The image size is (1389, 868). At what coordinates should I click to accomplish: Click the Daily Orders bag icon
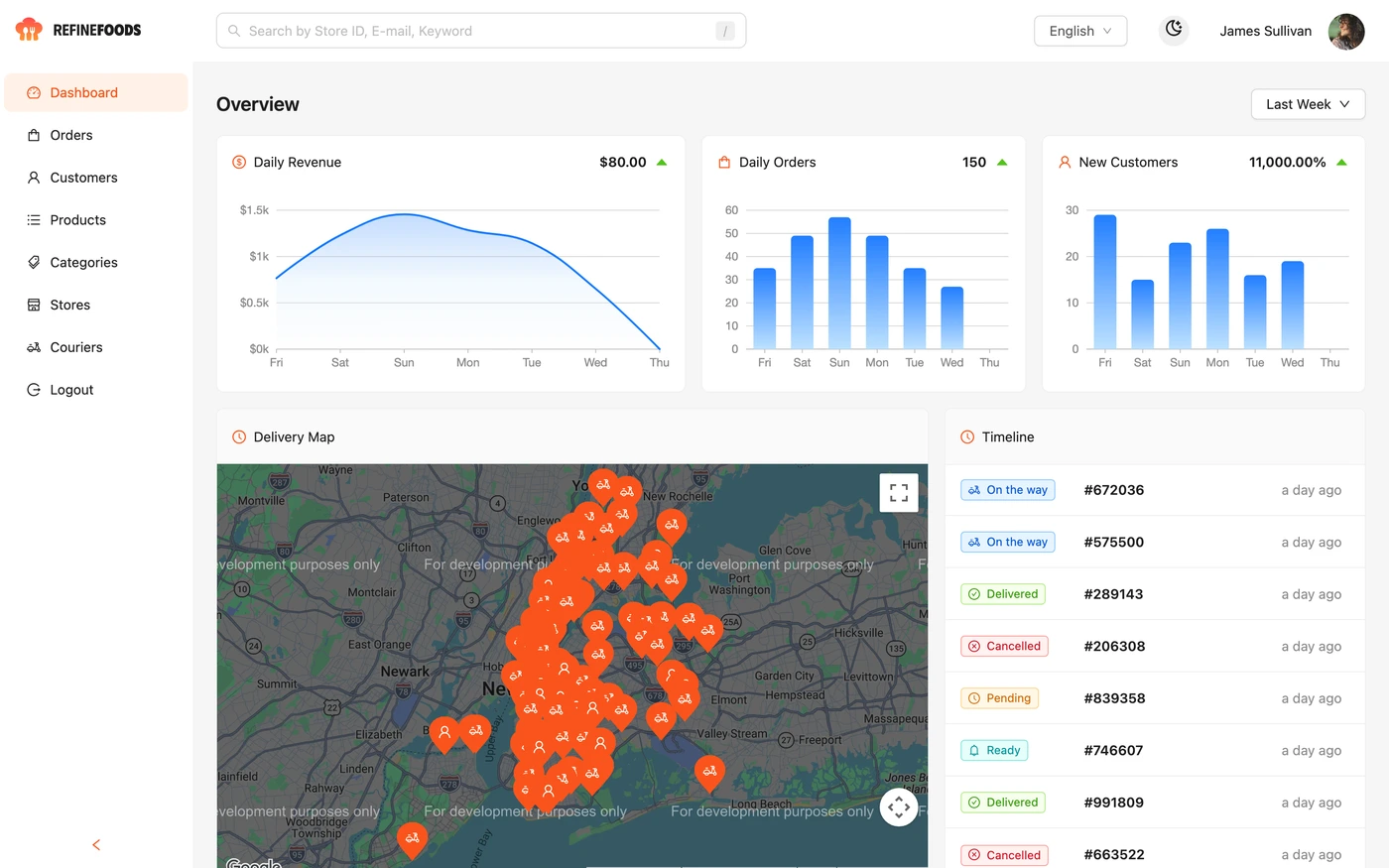pyautogui.click(x=724, y=162)
